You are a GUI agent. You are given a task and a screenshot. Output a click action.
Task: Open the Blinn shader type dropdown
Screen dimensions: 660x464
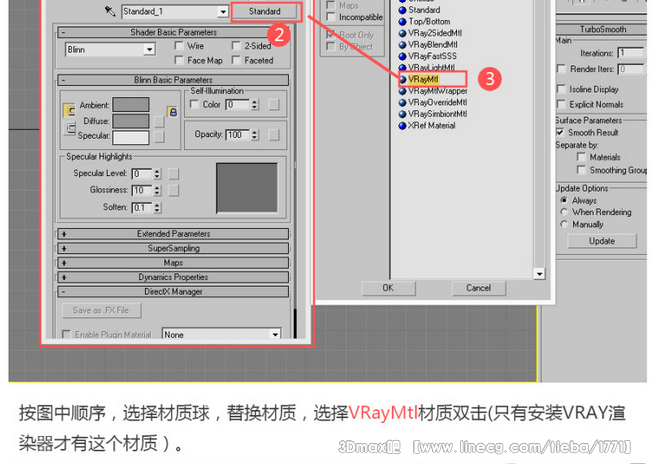[149, 49]
